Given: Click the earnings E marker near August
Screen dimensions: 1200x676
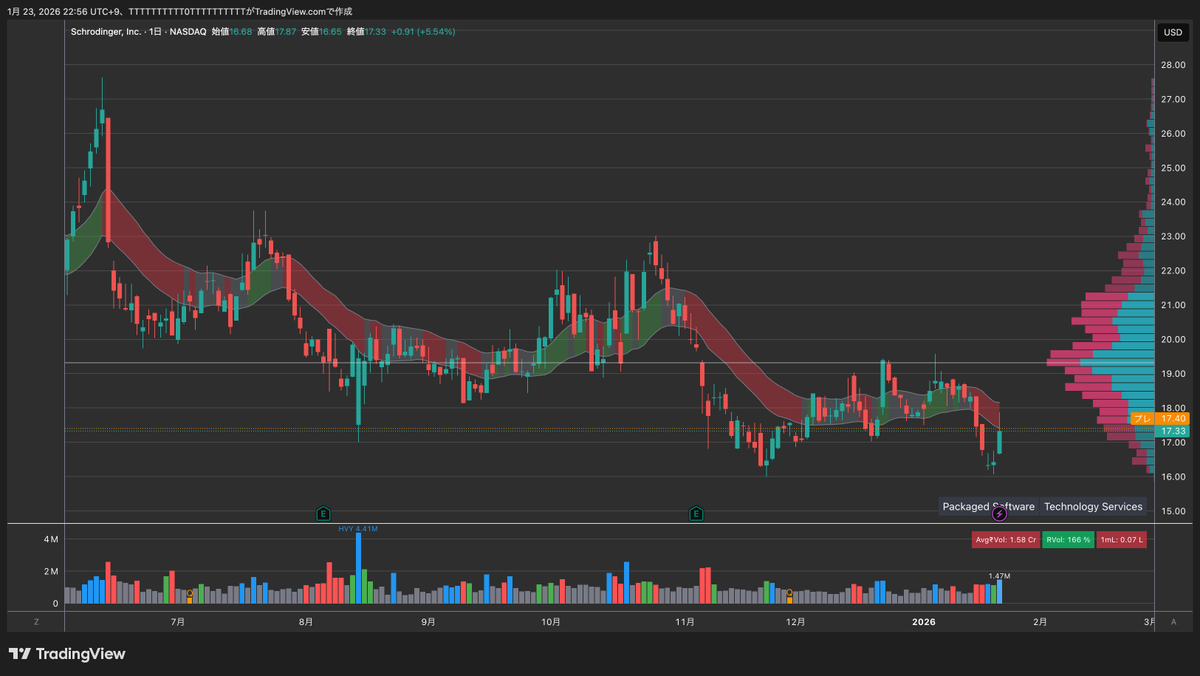Looking at the screenshot, I should [x=323, y=513].
